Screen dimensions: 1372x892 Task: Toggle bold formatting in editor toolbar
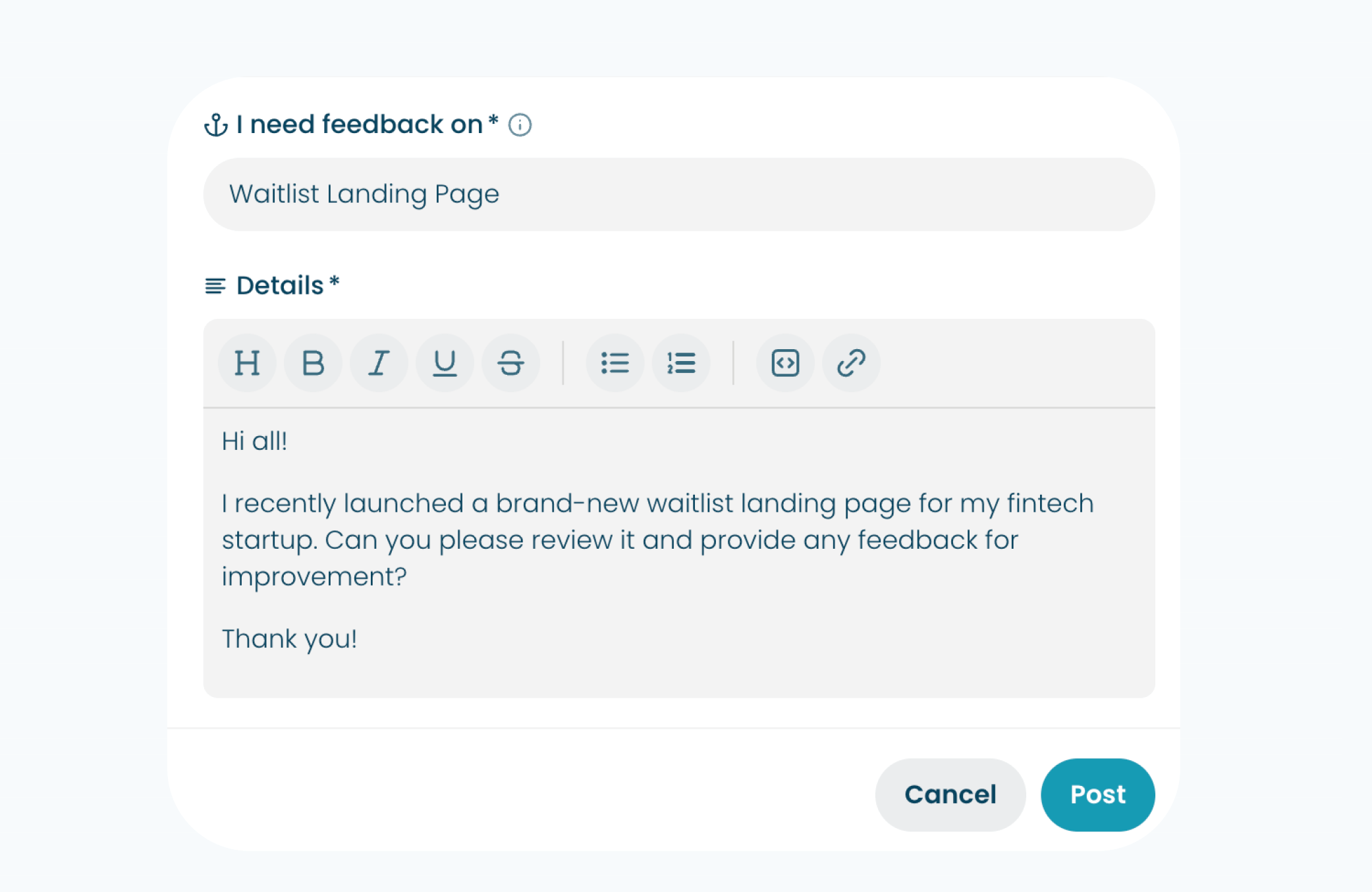(313, 363)
